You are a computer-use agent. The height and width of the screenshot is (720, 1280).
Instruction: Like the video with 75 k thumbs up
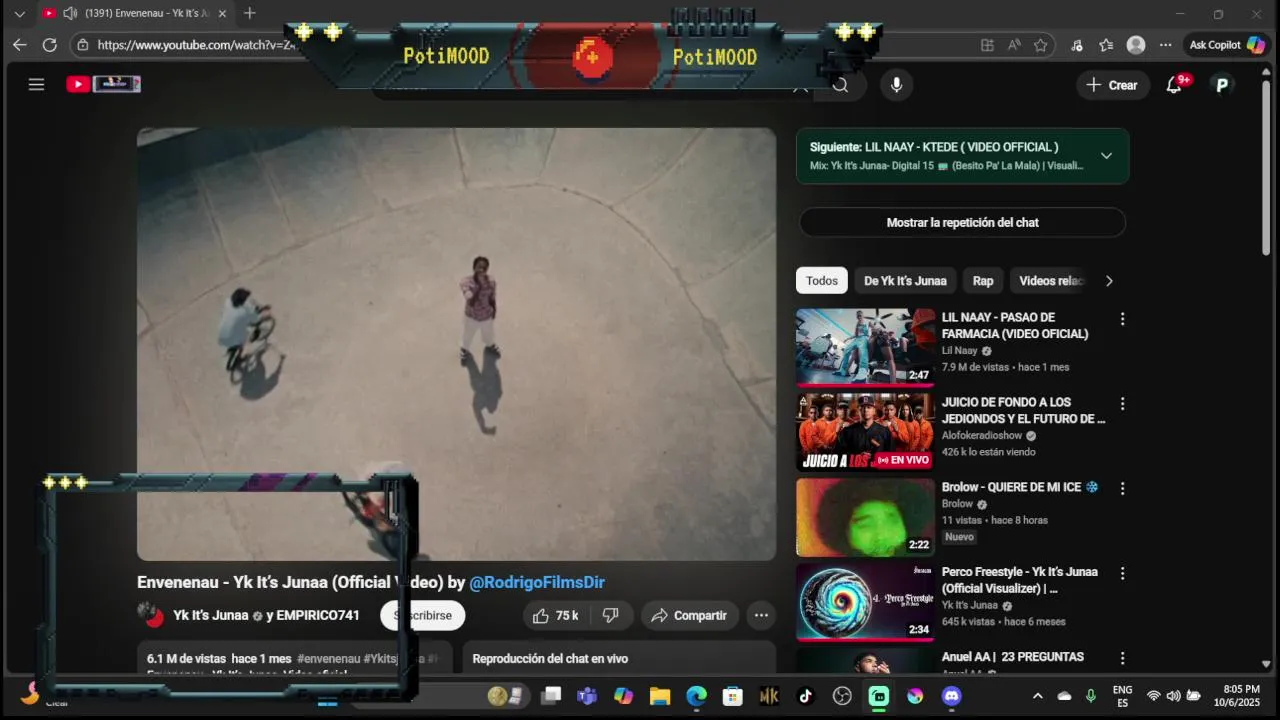click(555, 615)
